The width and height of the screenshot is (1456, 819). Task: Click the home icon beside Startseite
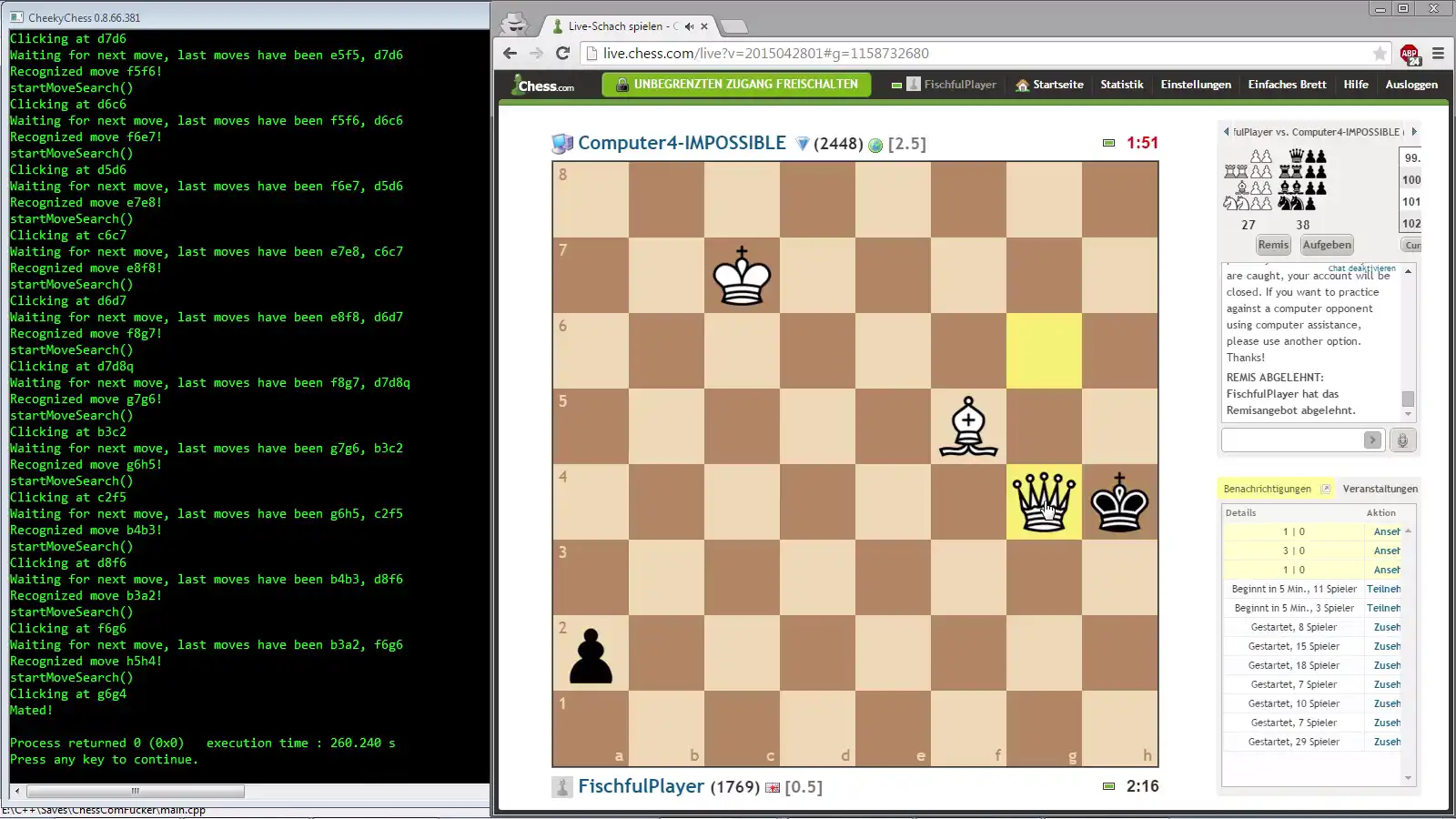coord(1022,85)
